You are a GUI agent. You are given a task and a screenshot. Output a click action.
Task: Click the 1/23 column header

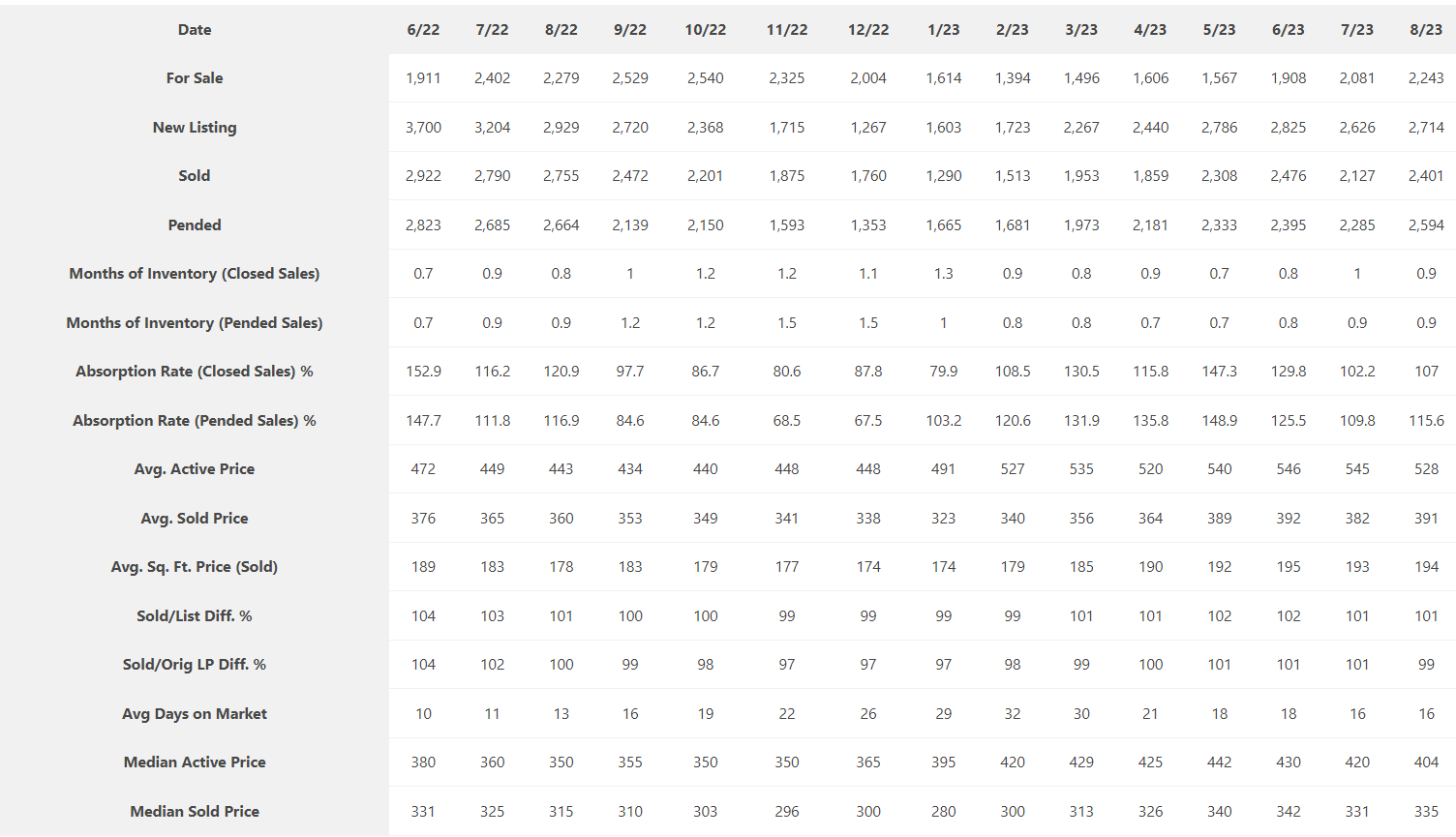[x=944, y=30]
